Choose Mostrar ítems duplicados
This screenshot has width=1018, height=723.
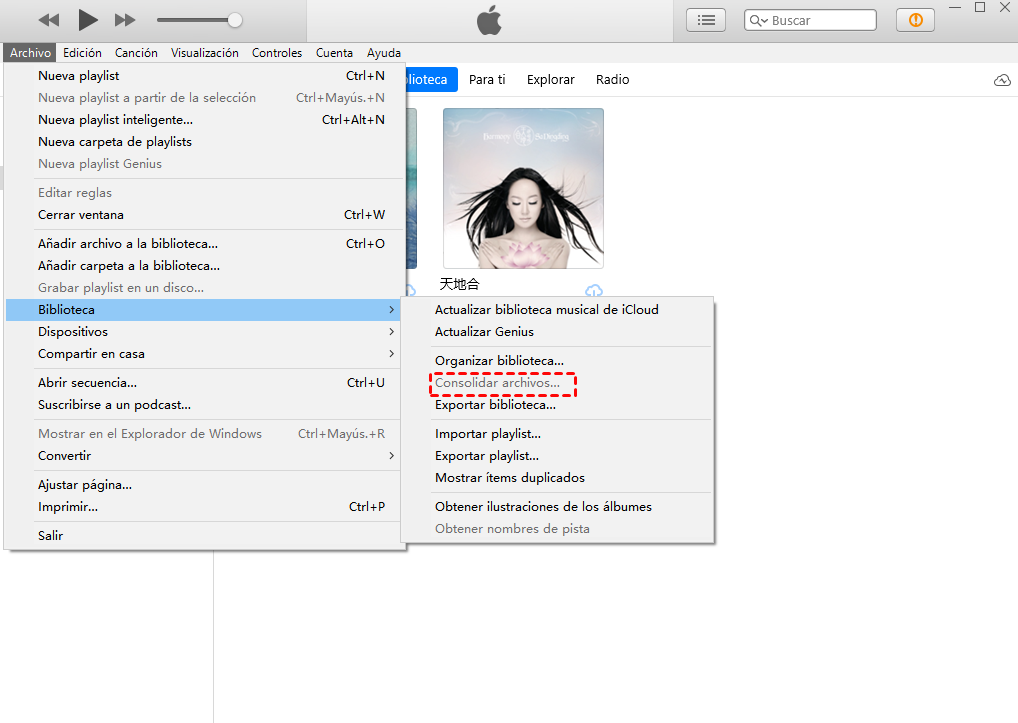(x=510, y=478)
